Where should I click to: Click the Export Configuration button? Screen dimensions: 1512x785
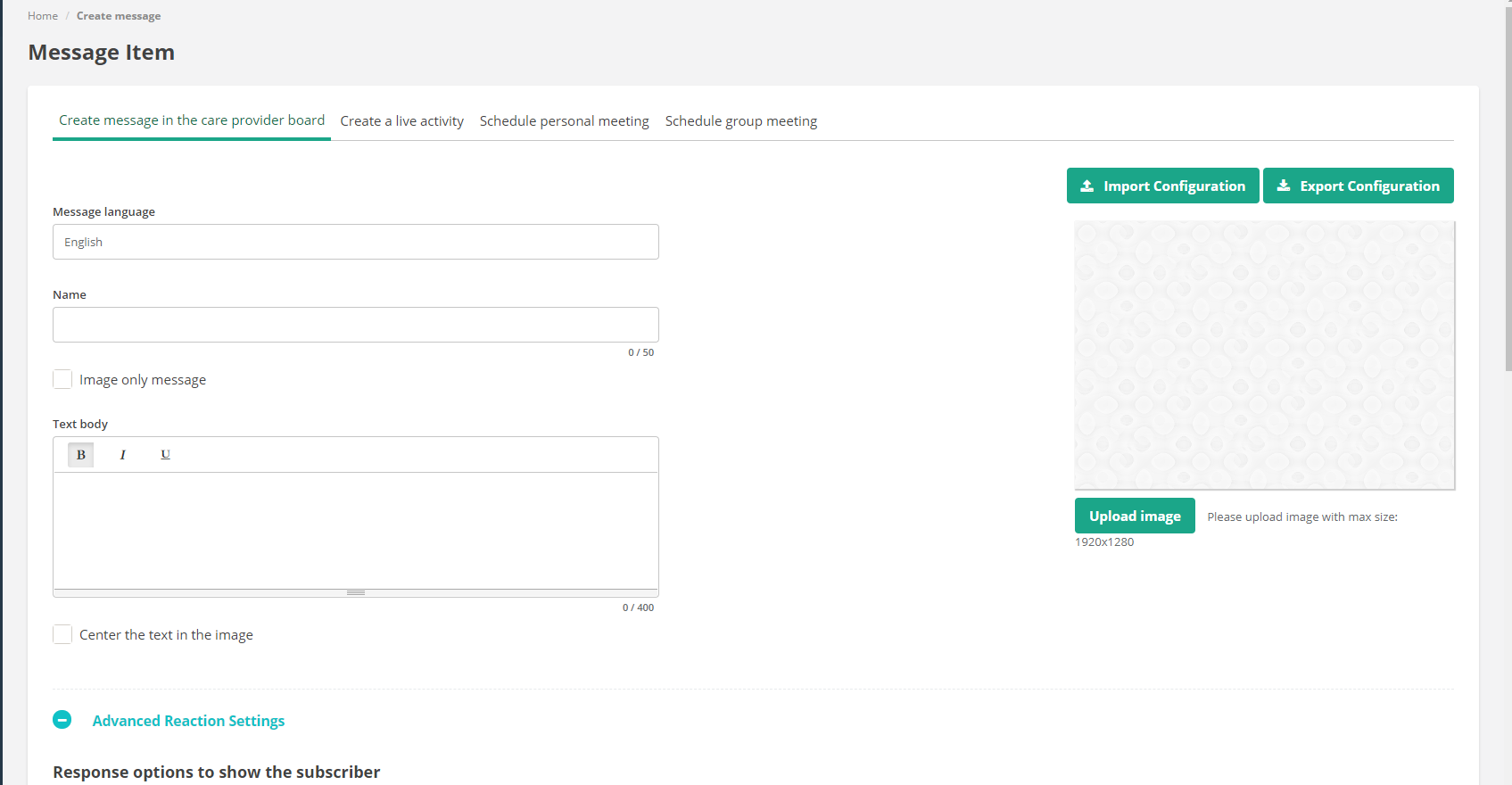(1358, 186)
